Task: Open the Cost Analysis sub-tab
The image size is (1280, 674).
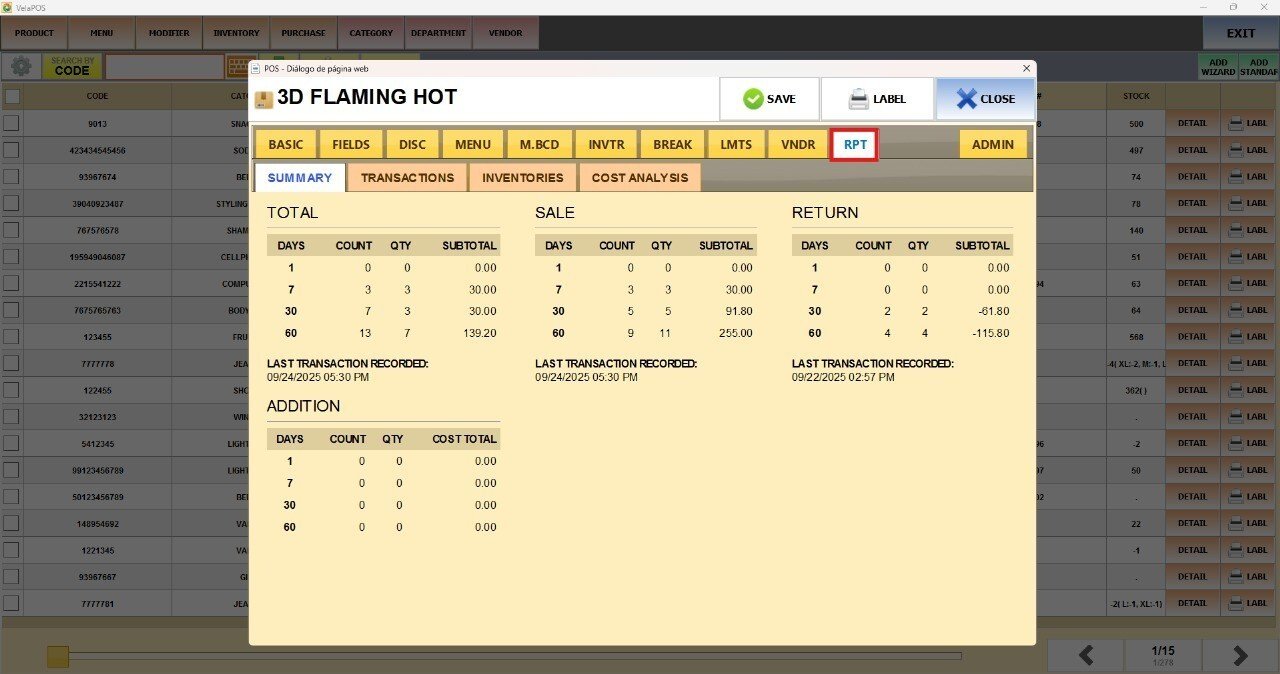Action: pos(640,178)
